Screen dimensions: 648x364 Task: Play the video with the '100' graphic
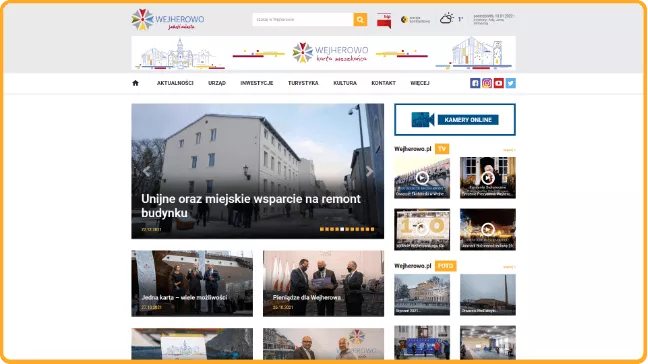coord(422,229)
